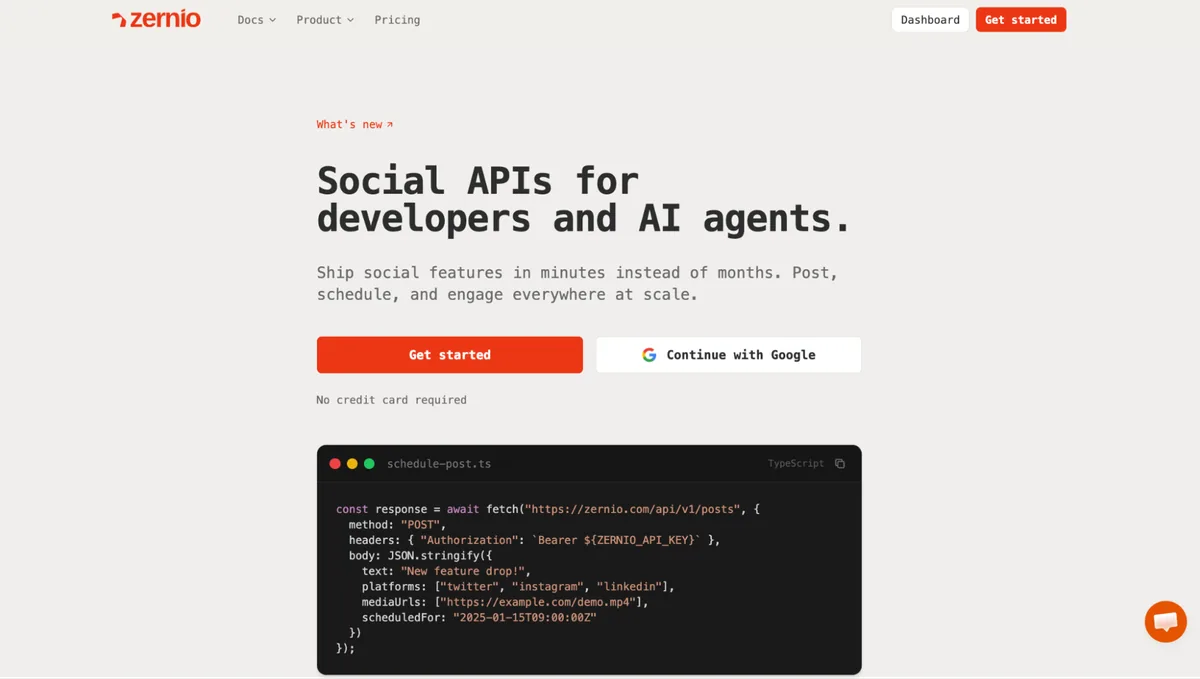Open the Dashboard button
1200x679 pixels.
930,20
